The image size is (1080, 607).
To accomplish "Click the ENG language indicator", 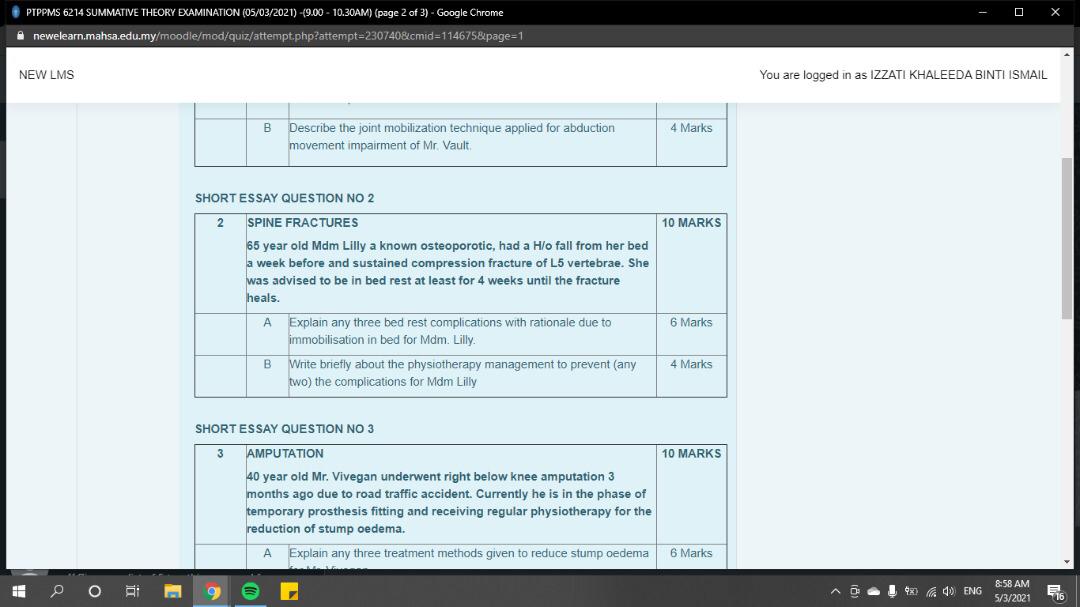I will coord(972,591).
